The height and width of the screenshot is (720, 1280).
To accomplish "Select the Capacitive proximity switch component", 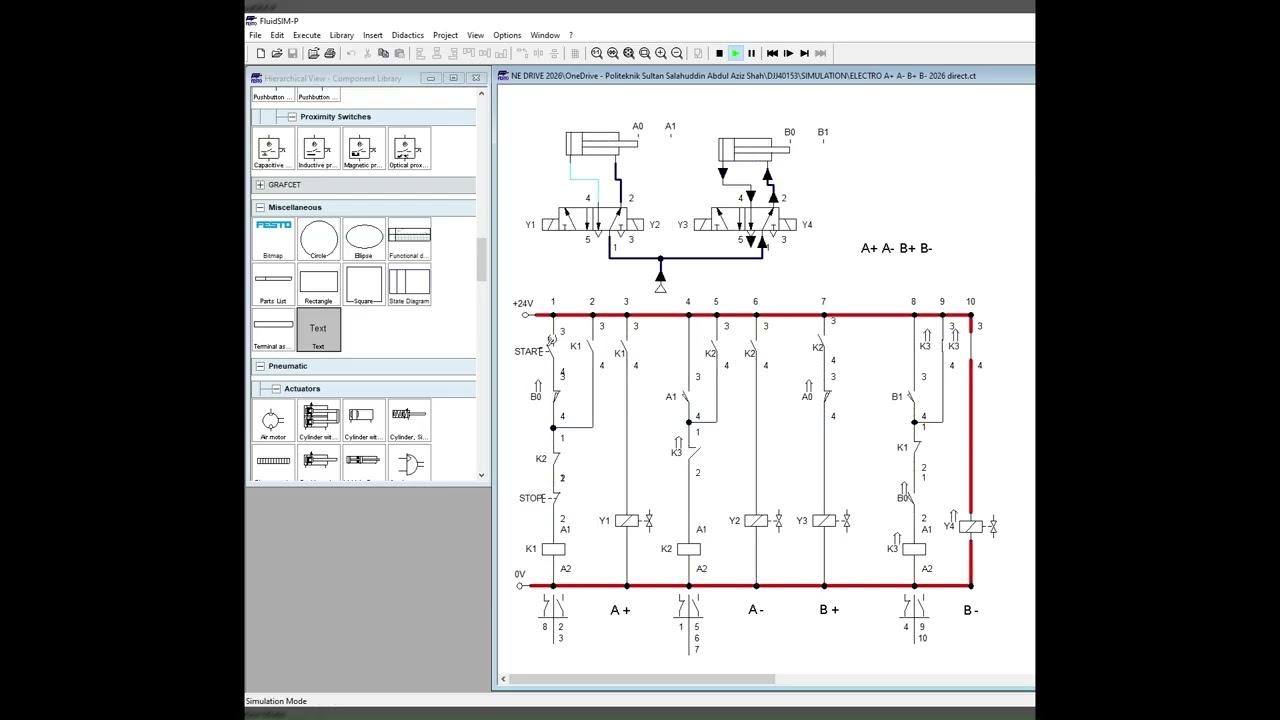I will click(x=272, y=149).
